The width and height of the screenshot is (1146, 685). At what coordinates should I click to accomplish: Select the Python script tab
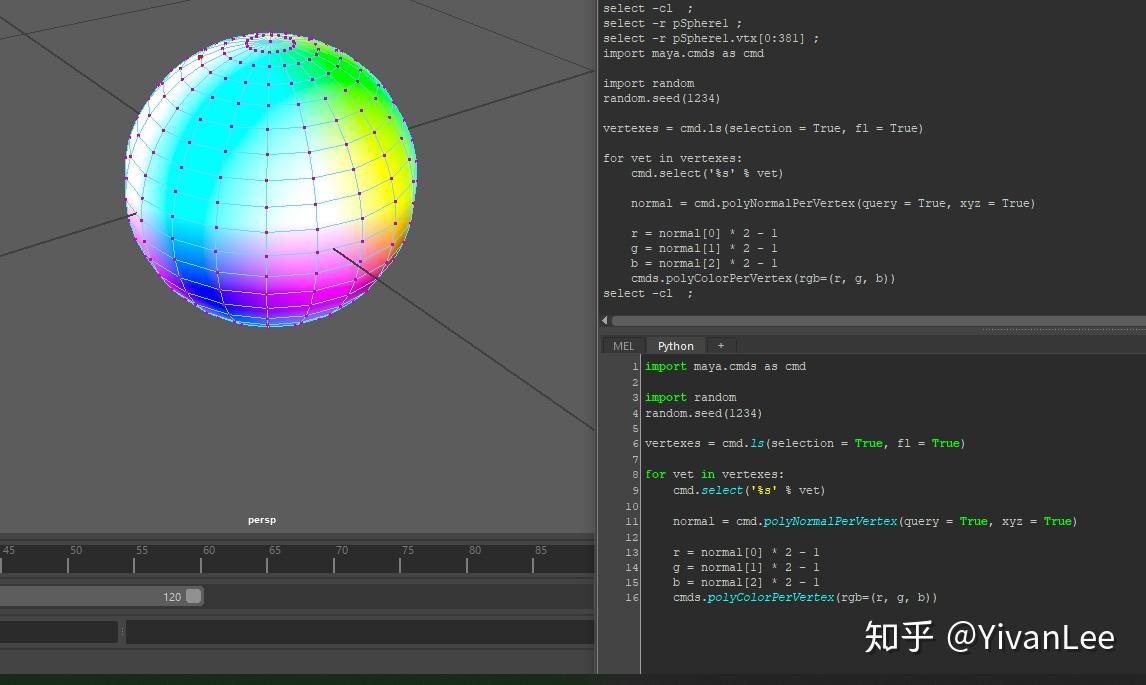[675, 345]
